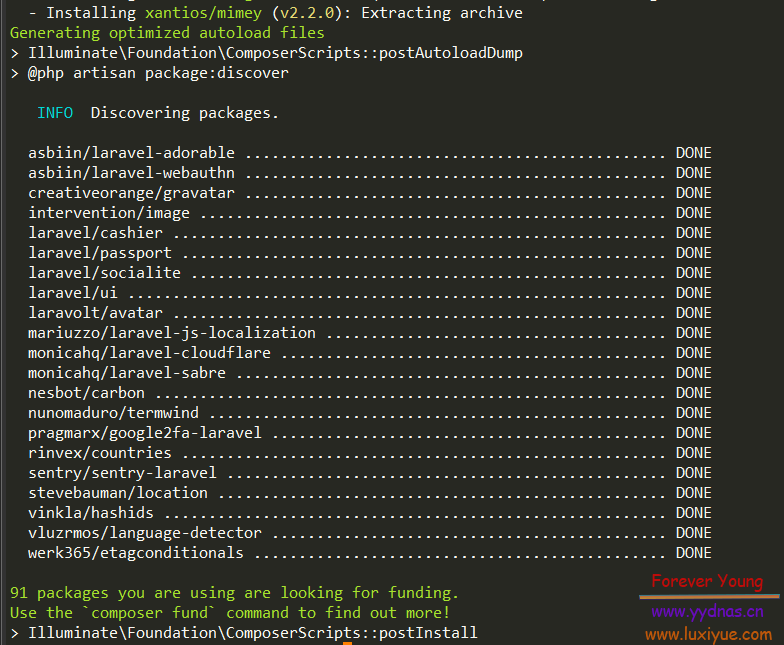Select the INFO label text
Image resolution: width=784 pixels, height=645 pixels.
(55, 113)
